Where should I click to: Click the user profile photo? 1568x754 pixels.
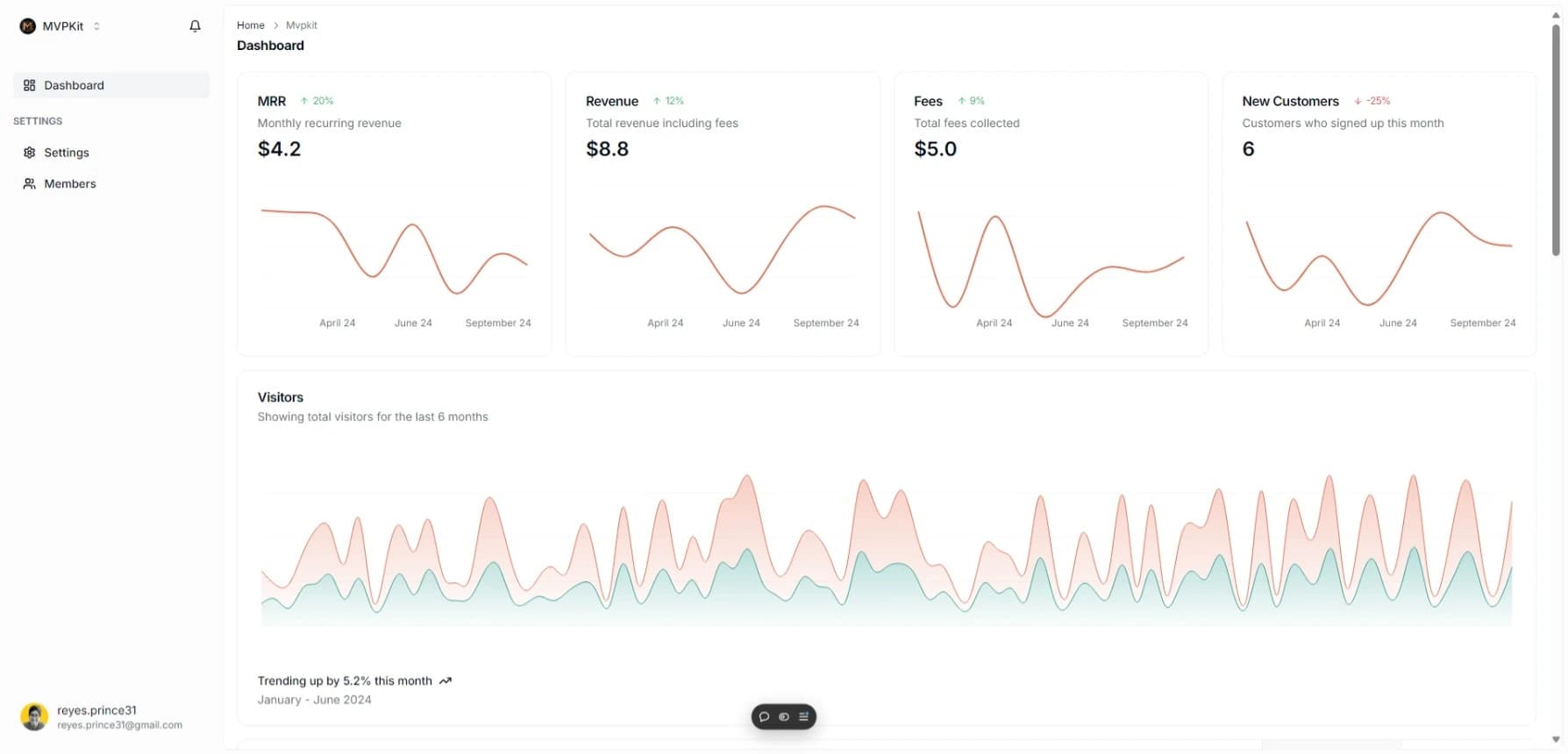coord(34,717)
